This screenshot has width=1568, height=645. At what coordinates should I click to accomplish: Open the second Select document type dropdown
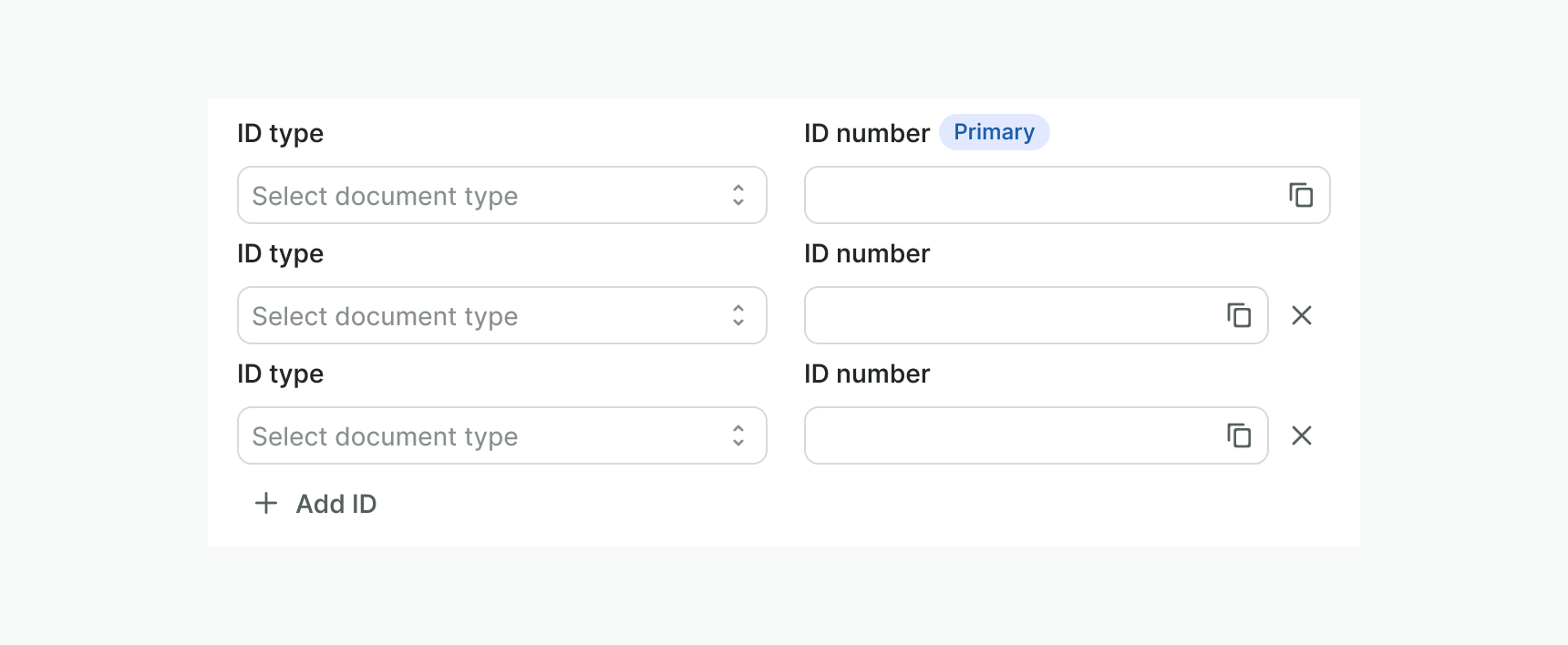point(483,315)
